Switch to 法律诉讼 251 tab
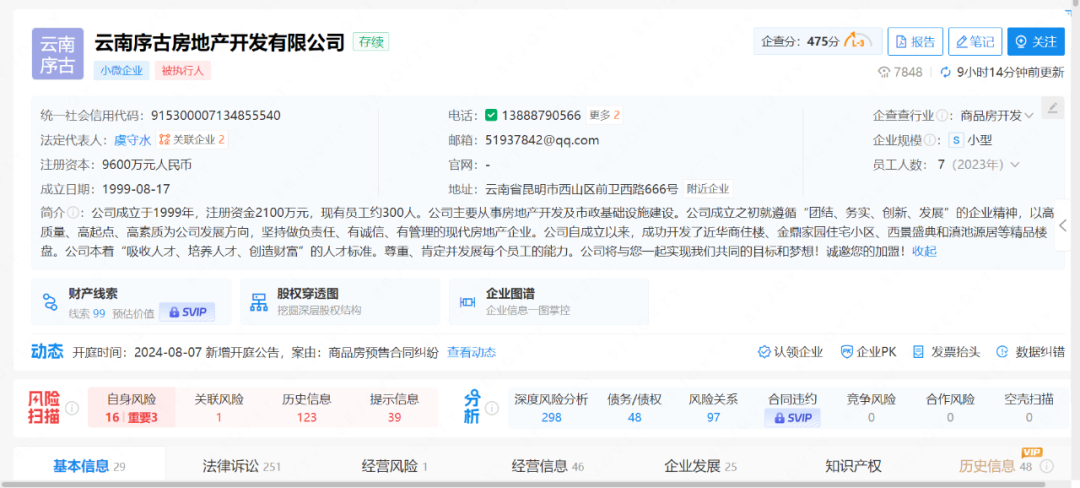Screen dimensions: 1080x488 [242, 467]
